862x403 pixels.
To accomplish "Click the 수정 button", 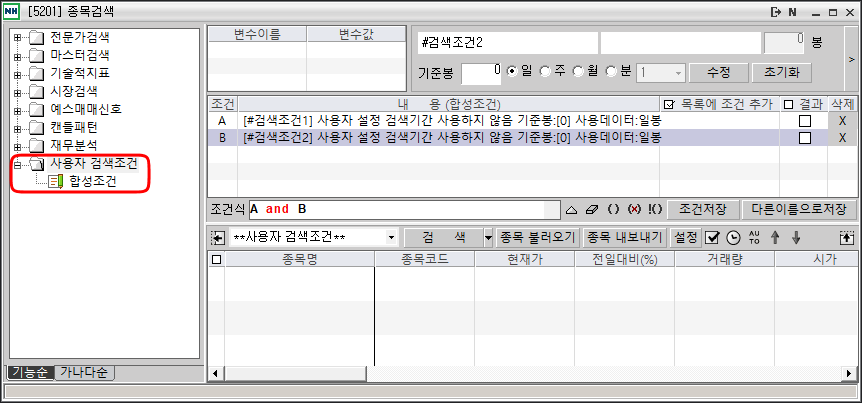I will (719, 73).
